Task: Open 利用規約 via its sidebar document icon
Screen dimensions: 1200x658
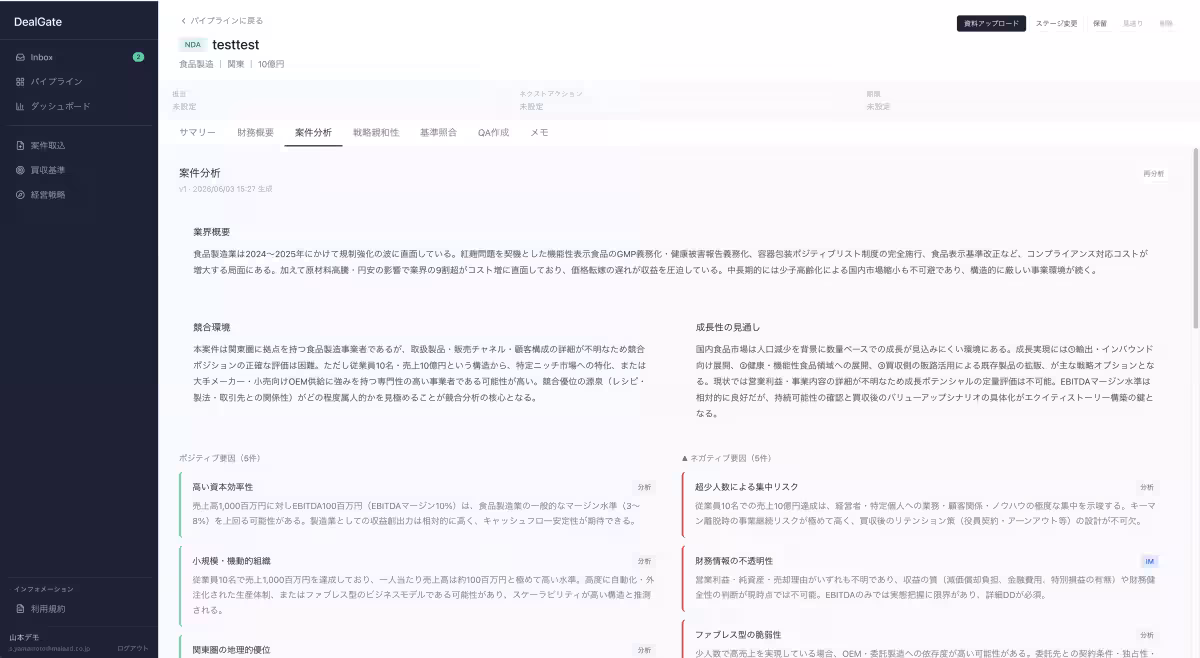Action: (20, 608)
